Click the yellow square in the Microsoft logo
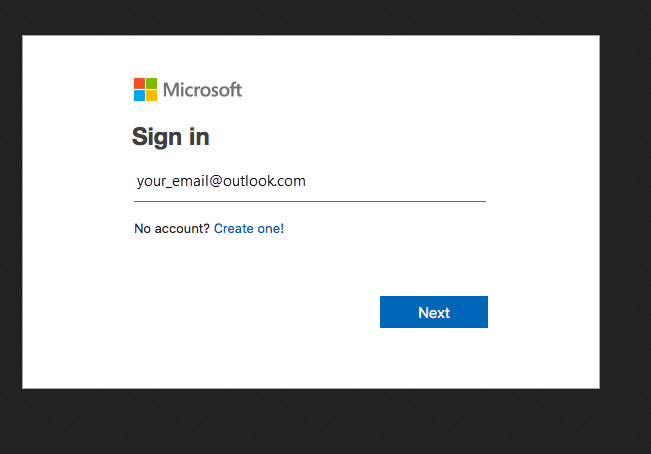The height and width of the screenshot is (454, 651). (152, 95)
